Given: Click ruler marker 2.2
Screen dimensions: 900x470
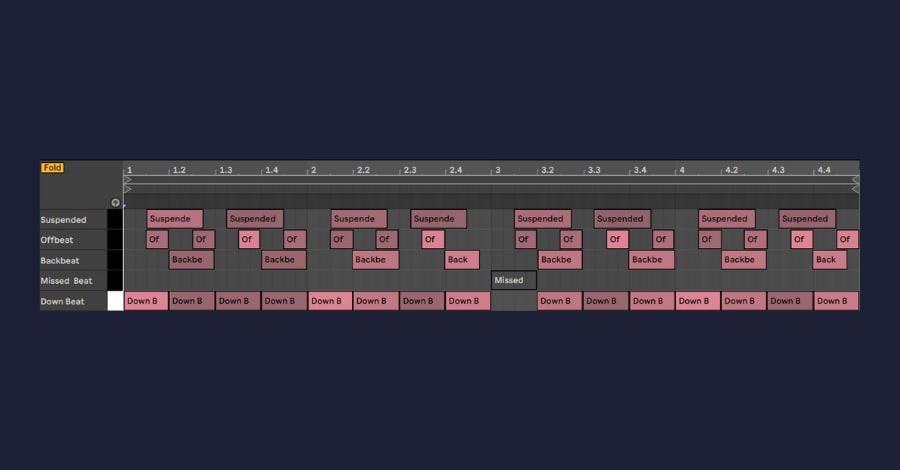Looking at the screenshot, I should [x=363, y=170].
